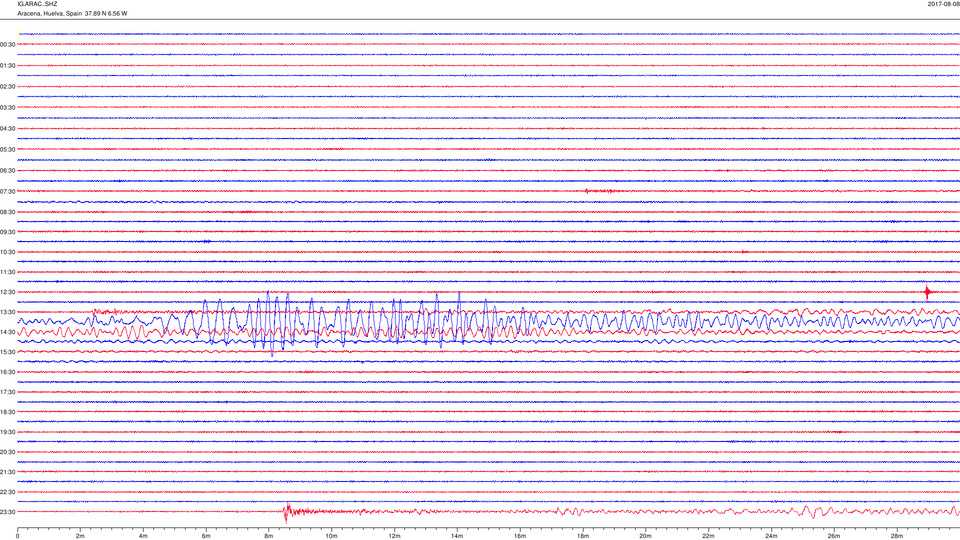
Task: Pick the 13:30 row label
Action: tap(7, 312)
